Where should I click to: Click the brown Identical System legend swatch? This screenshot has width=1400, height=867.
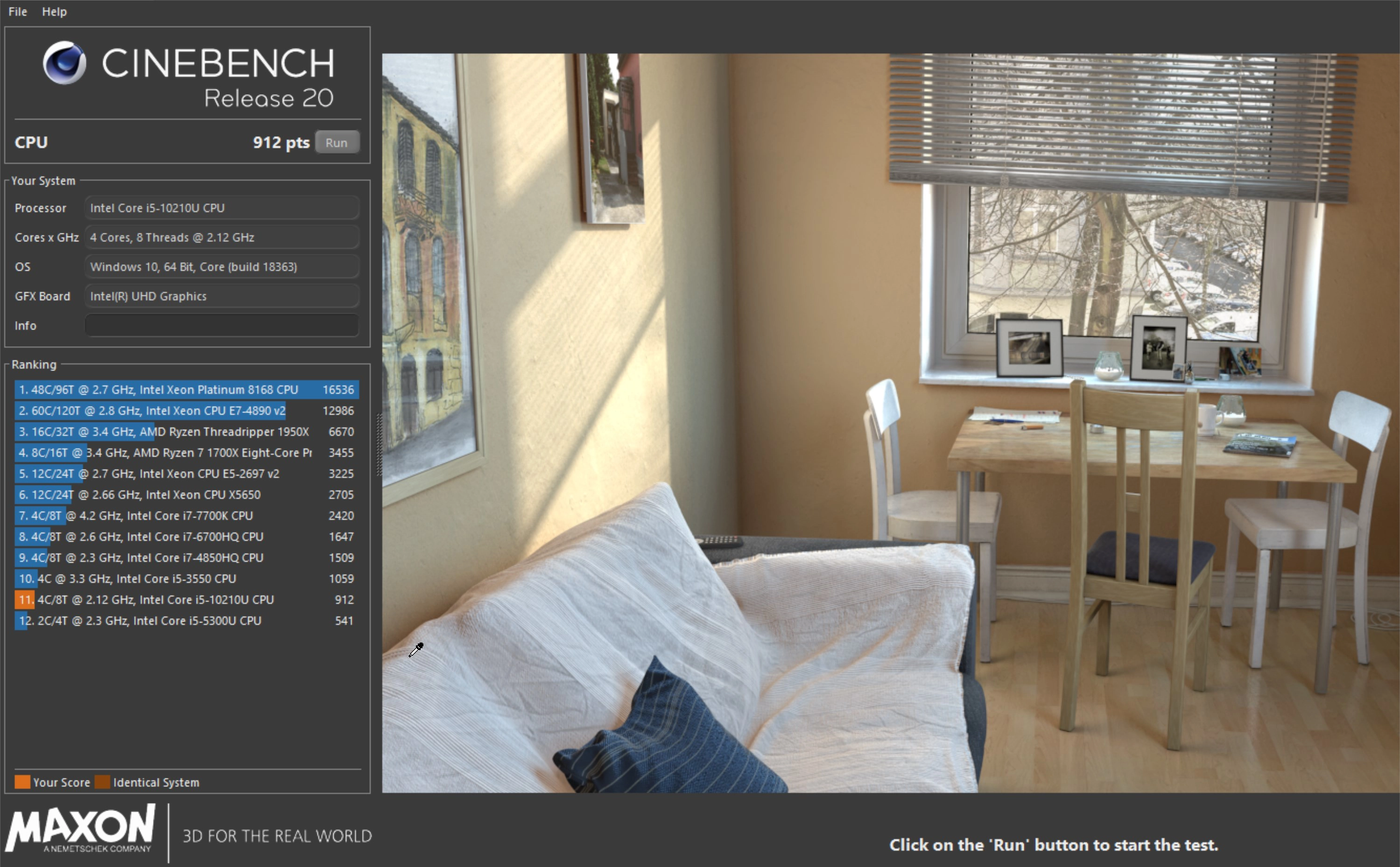click(102, 782)
